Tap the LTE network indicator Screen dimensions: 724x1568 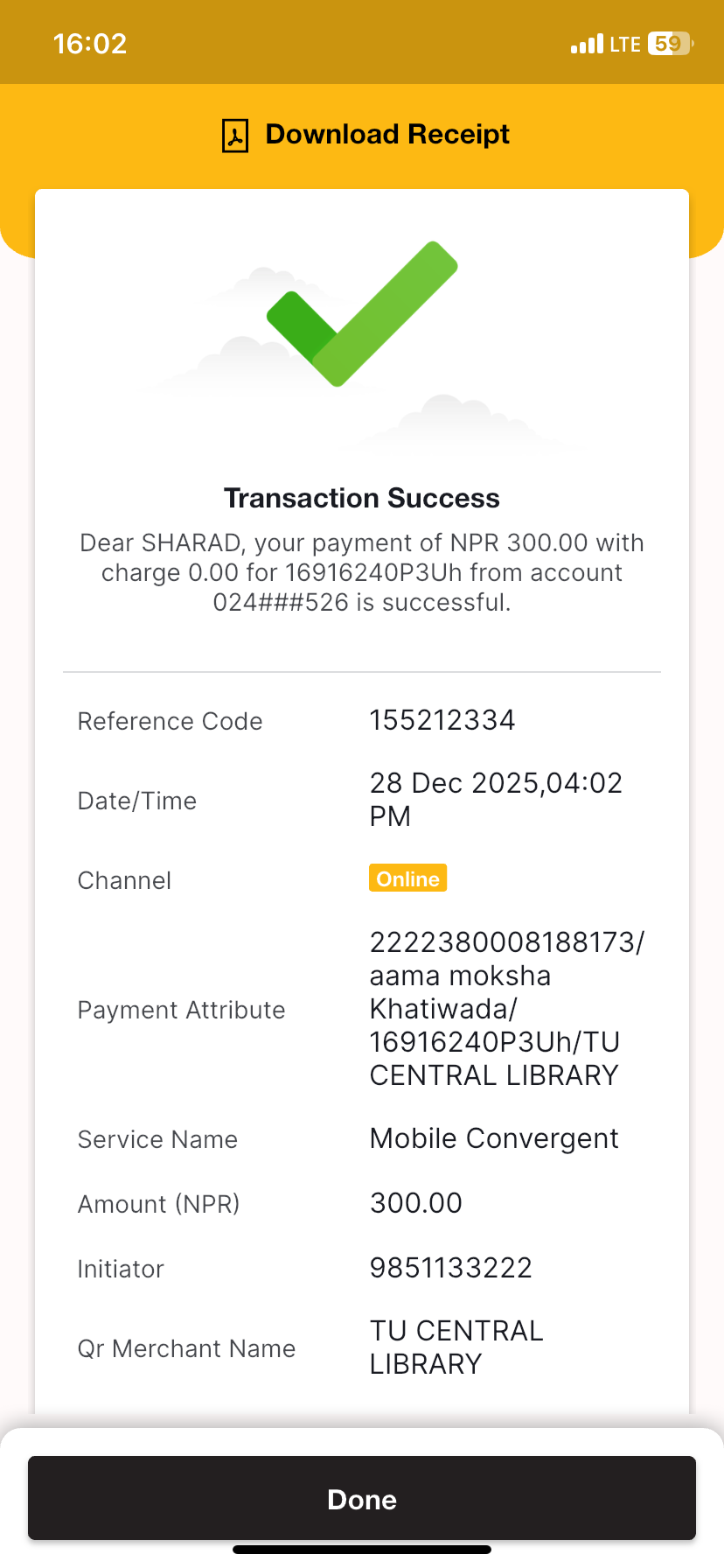pyautogui.click(x=625, y=44)
